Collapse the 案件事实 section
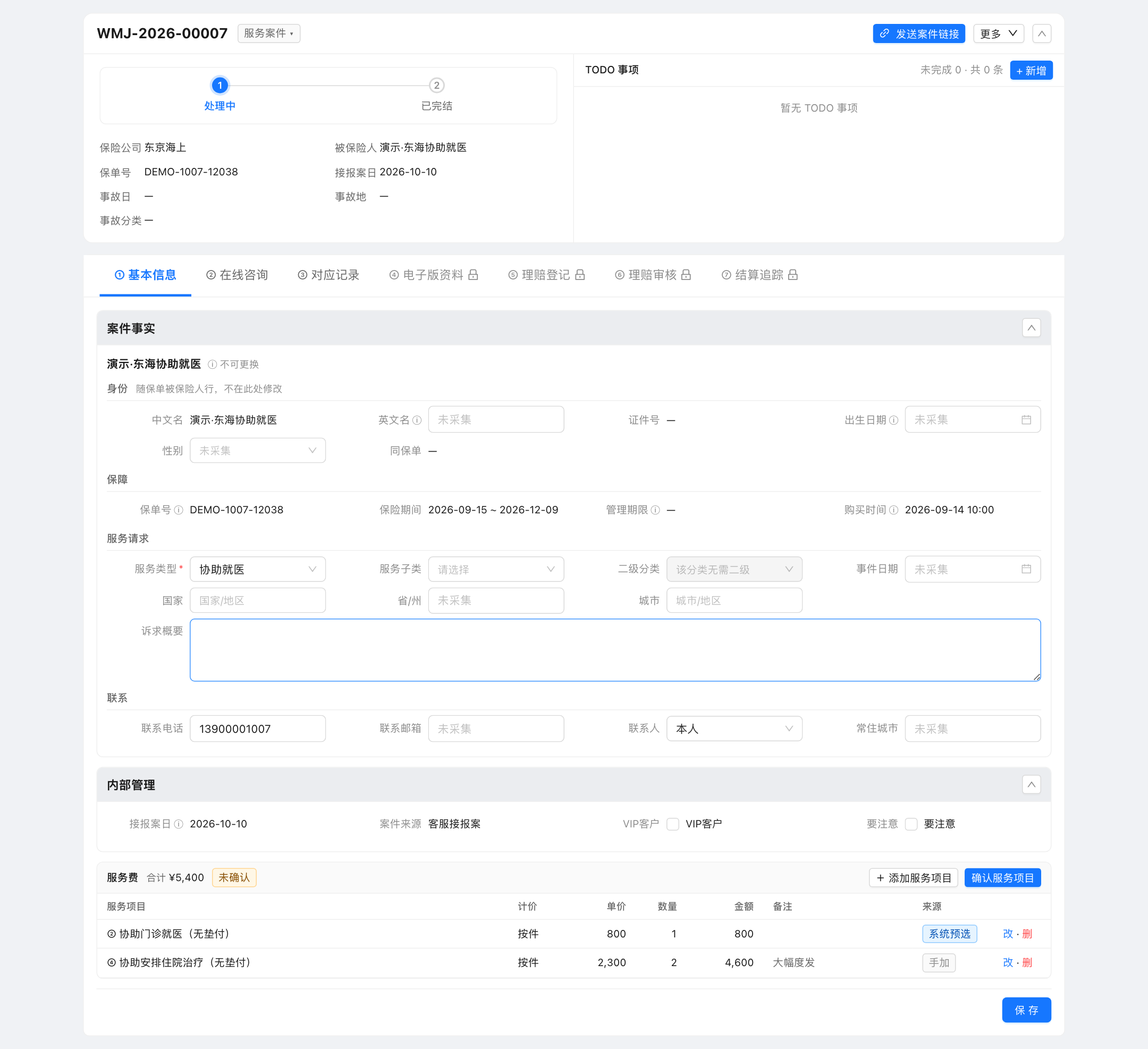The image size is (1148, 1049). pos(1031,328)
